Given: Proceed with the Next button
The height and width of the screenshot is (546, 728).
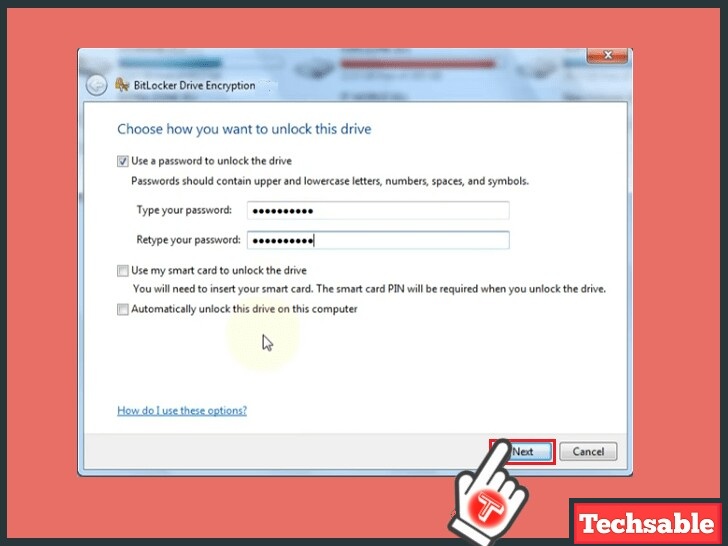Looking at the screenshot, I should point(523,452).
